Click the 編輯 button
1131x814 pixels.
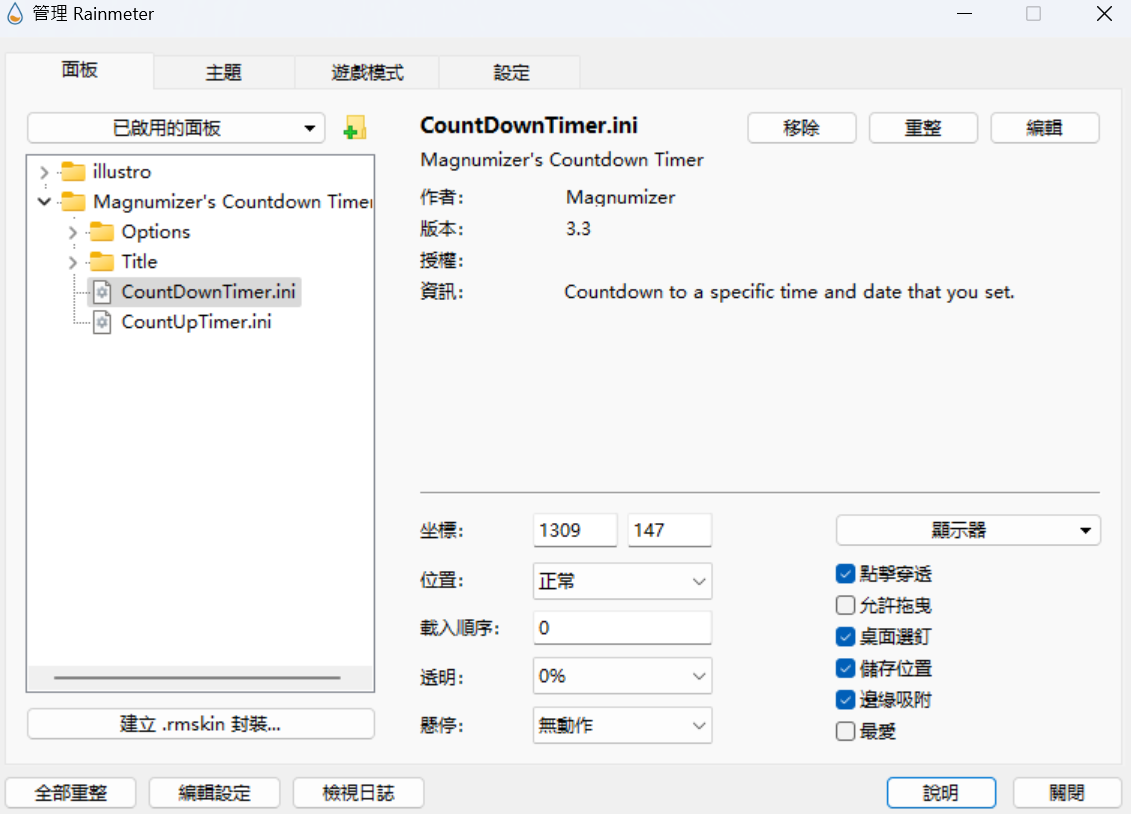point(1044,128)
